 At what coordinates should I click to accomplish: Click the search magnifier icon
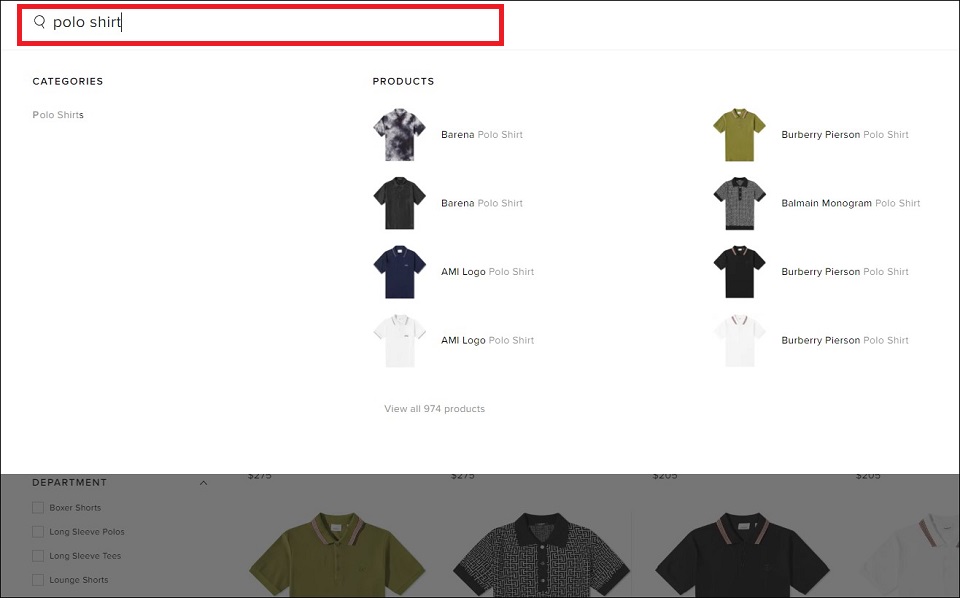(40, 22)
